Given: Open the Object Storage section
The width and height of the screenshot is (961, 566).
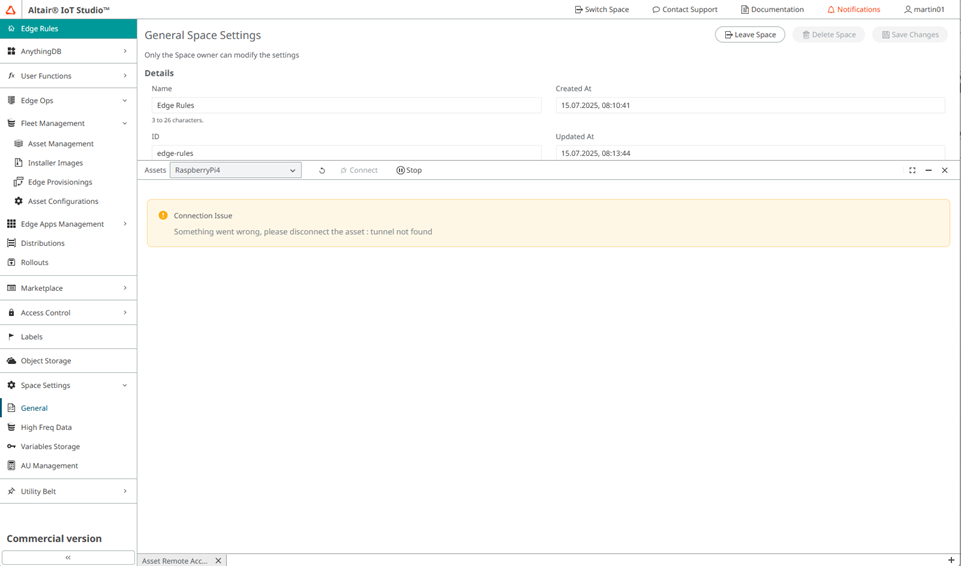Looking at the screenshot, I should pos(46,361).
